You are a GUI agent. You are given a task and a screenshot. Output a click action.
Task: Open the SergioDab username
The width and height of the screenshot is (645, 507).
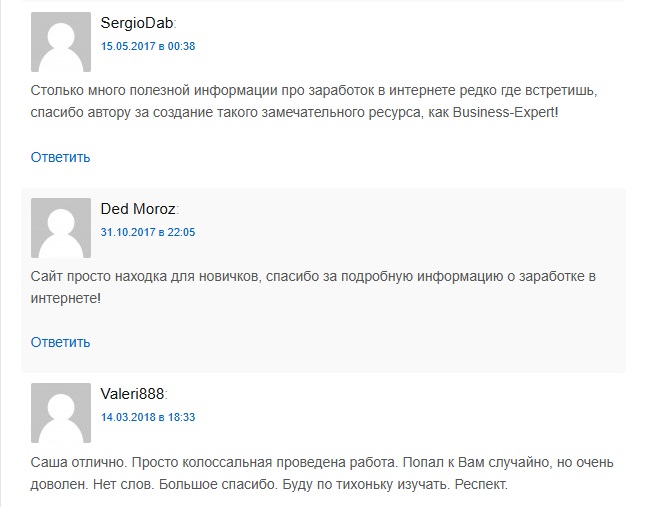(x=137, y=23)
